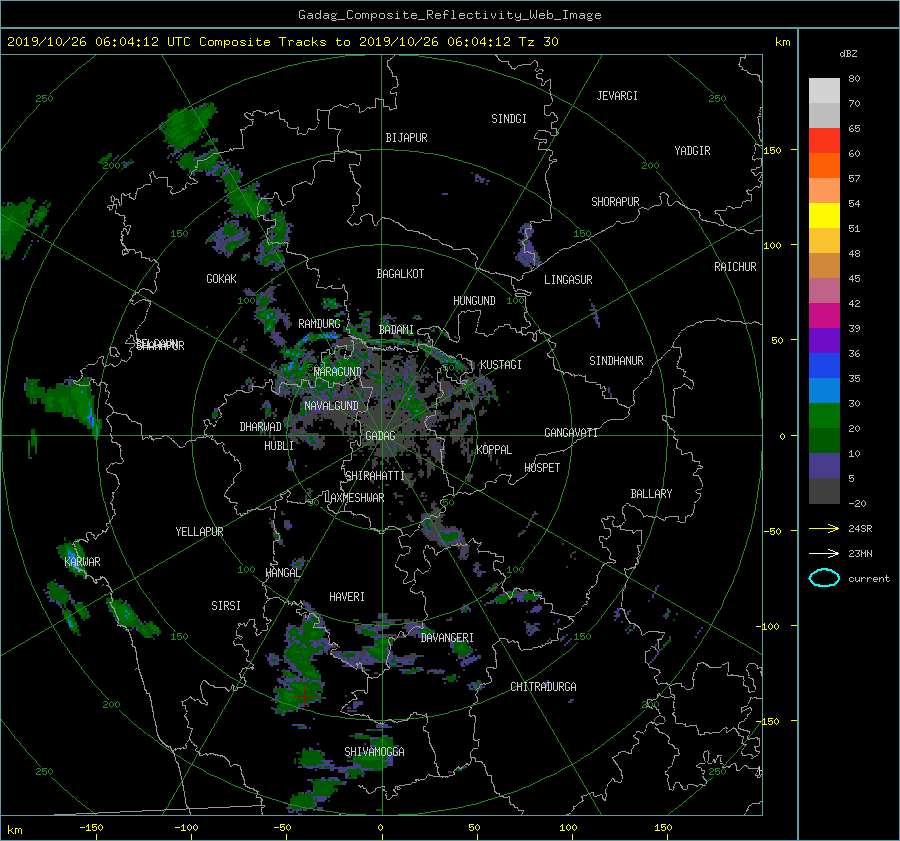Click the GANGAVATI city label

pos(571,433)
